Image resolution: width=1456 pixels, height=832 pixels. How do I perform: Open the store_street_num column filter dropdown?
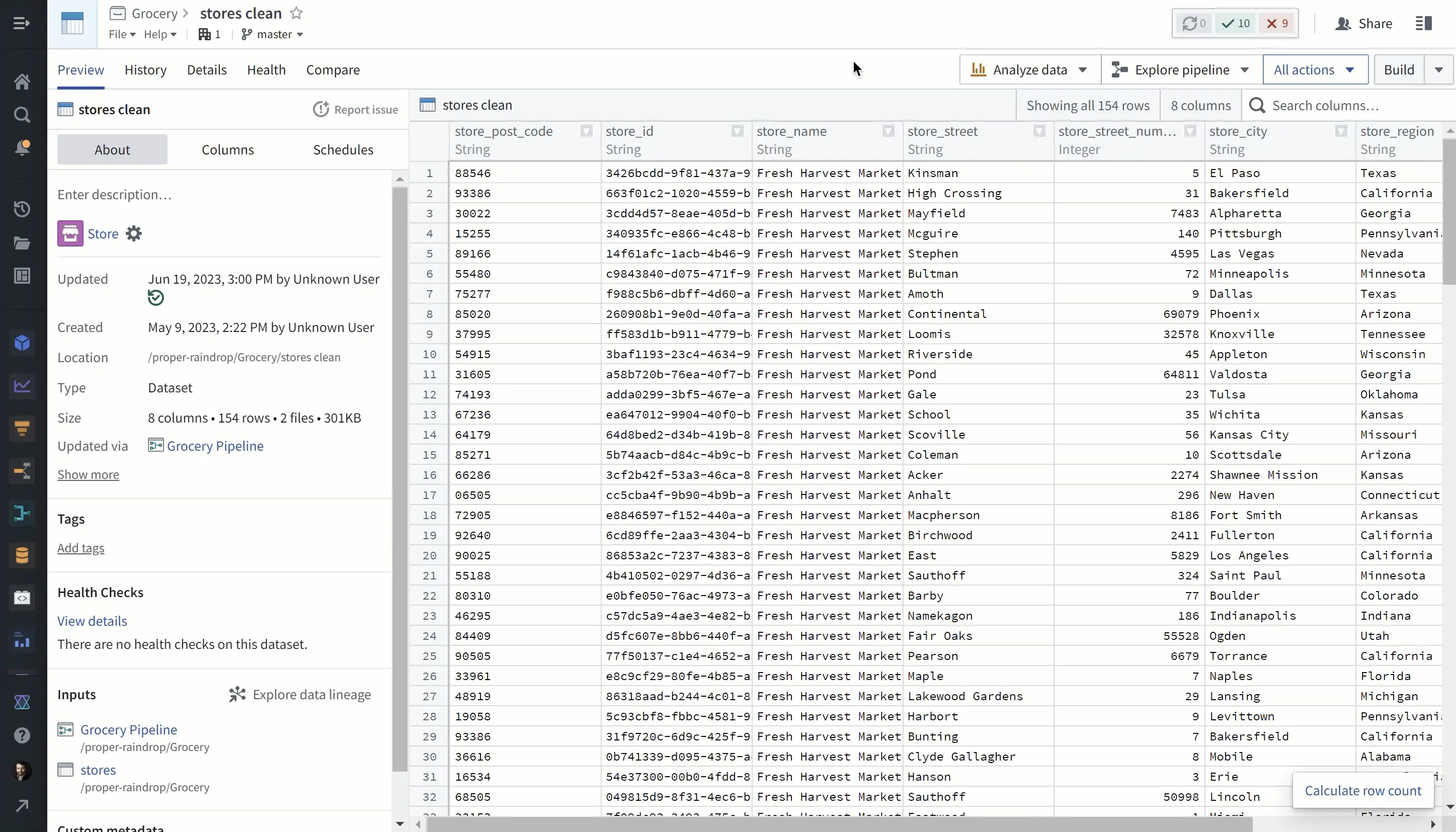tap(1190, 131)
